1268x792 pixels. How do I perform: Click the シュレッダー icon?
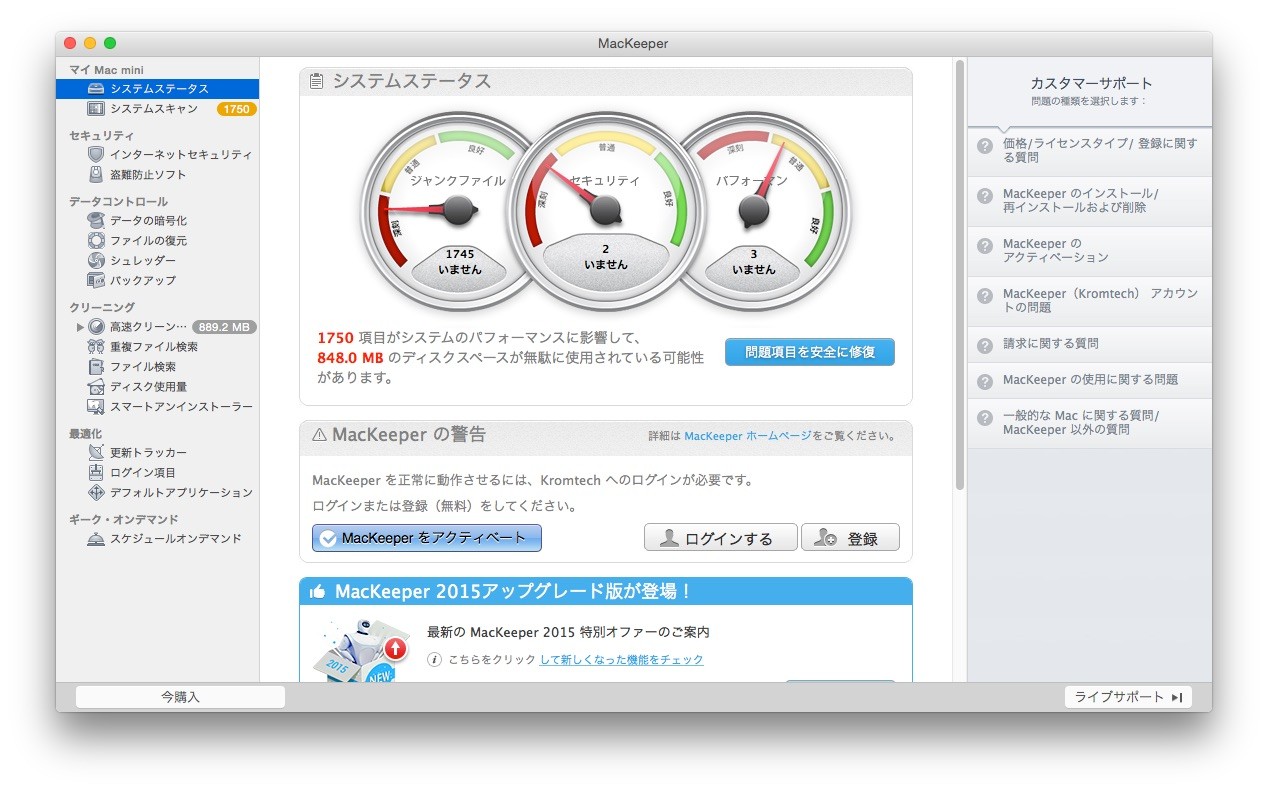pos(96,261)
